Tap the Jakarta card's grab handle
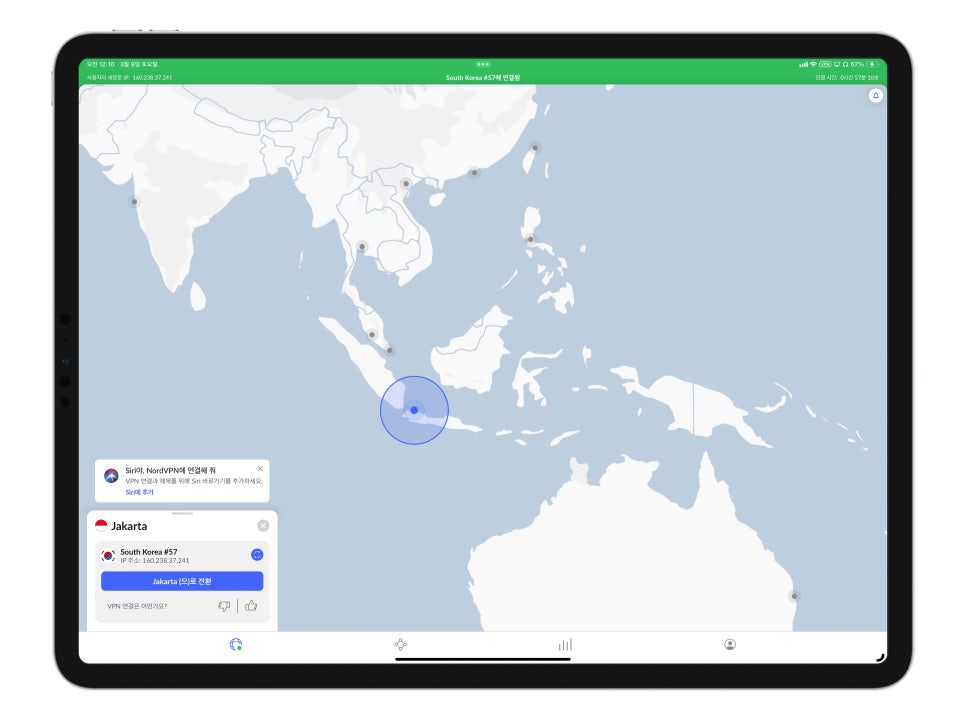 coord(182,513)
